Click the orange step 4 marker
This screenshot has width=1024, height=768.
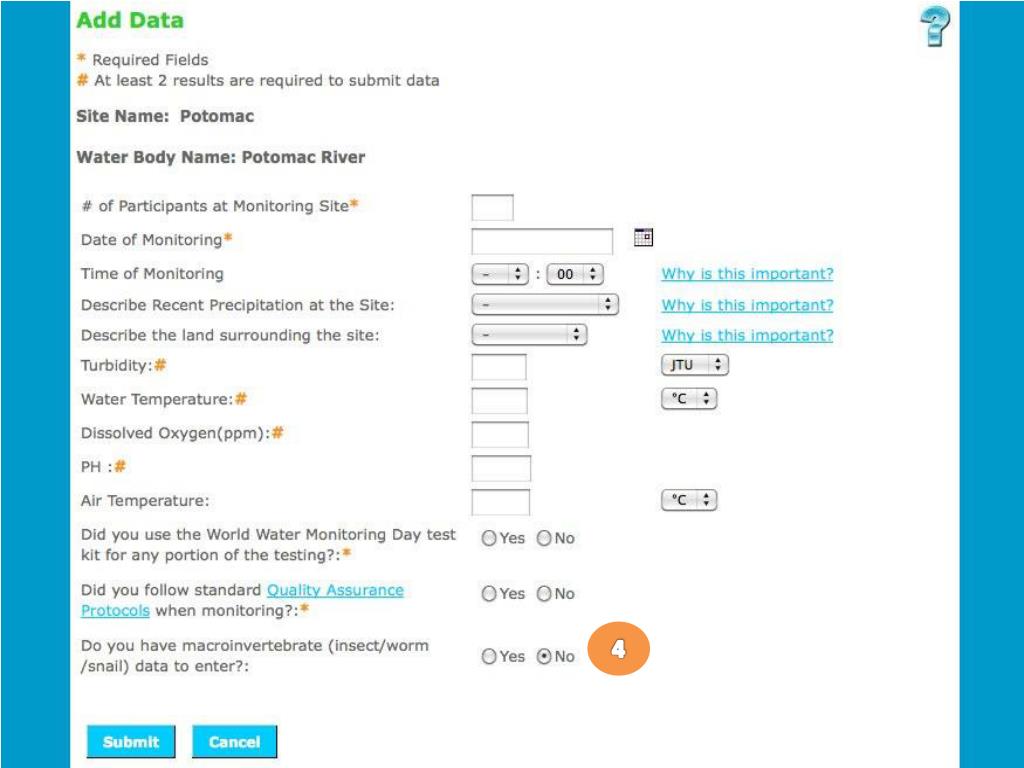tap(618, 648)
